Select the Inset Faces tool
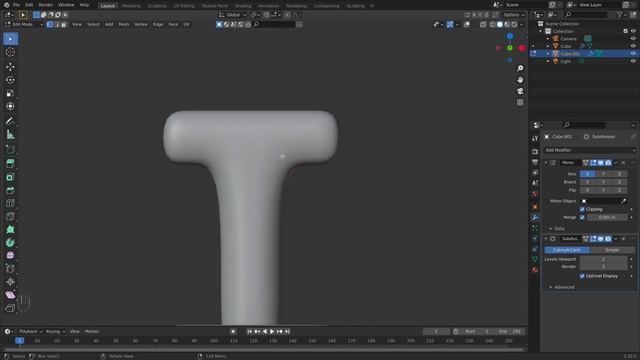Screen dimensions: 640x360 point(10,177)
